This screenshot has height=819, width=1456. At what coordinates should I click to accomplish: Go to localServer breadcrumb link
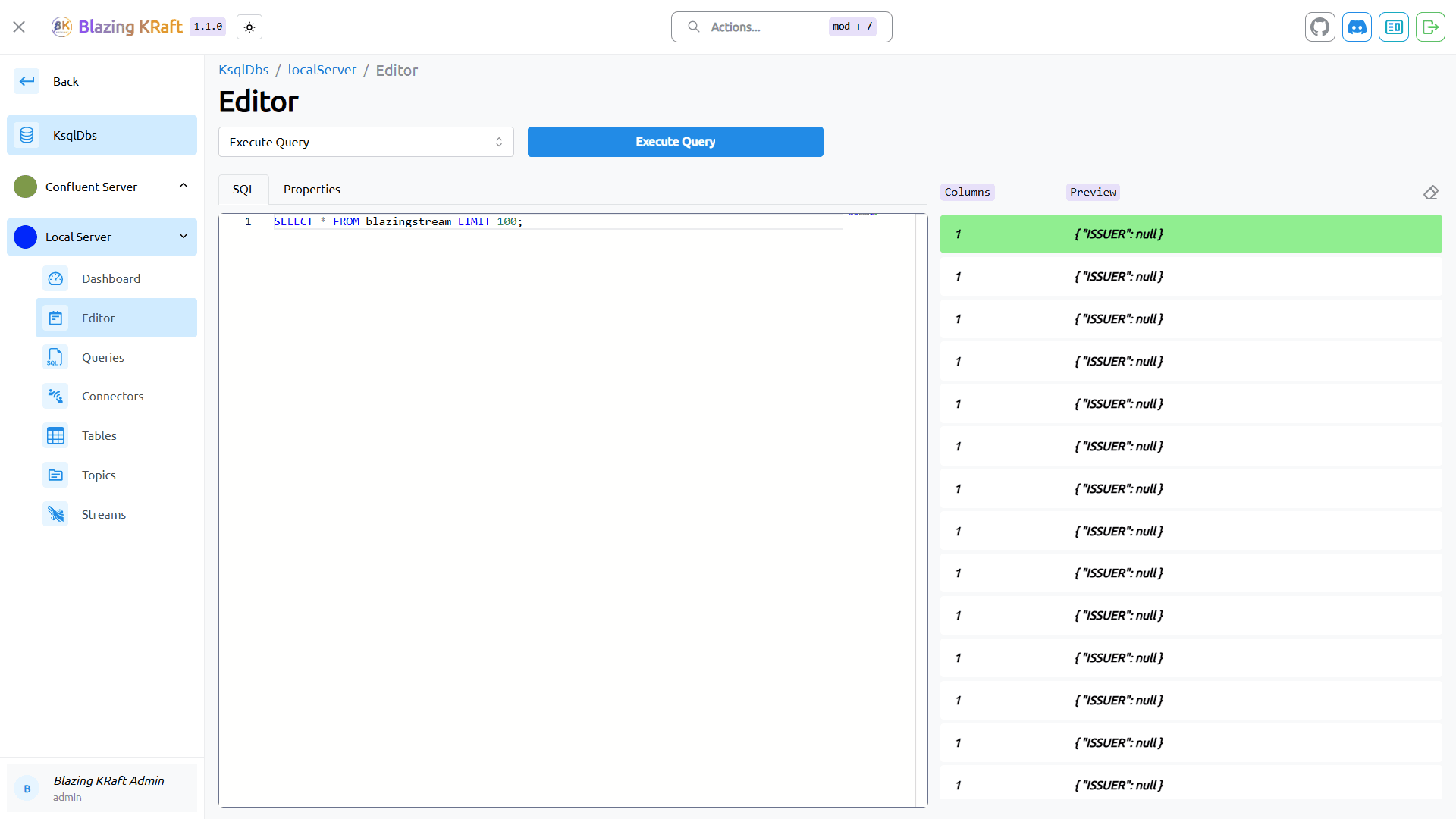pos(322,70)
